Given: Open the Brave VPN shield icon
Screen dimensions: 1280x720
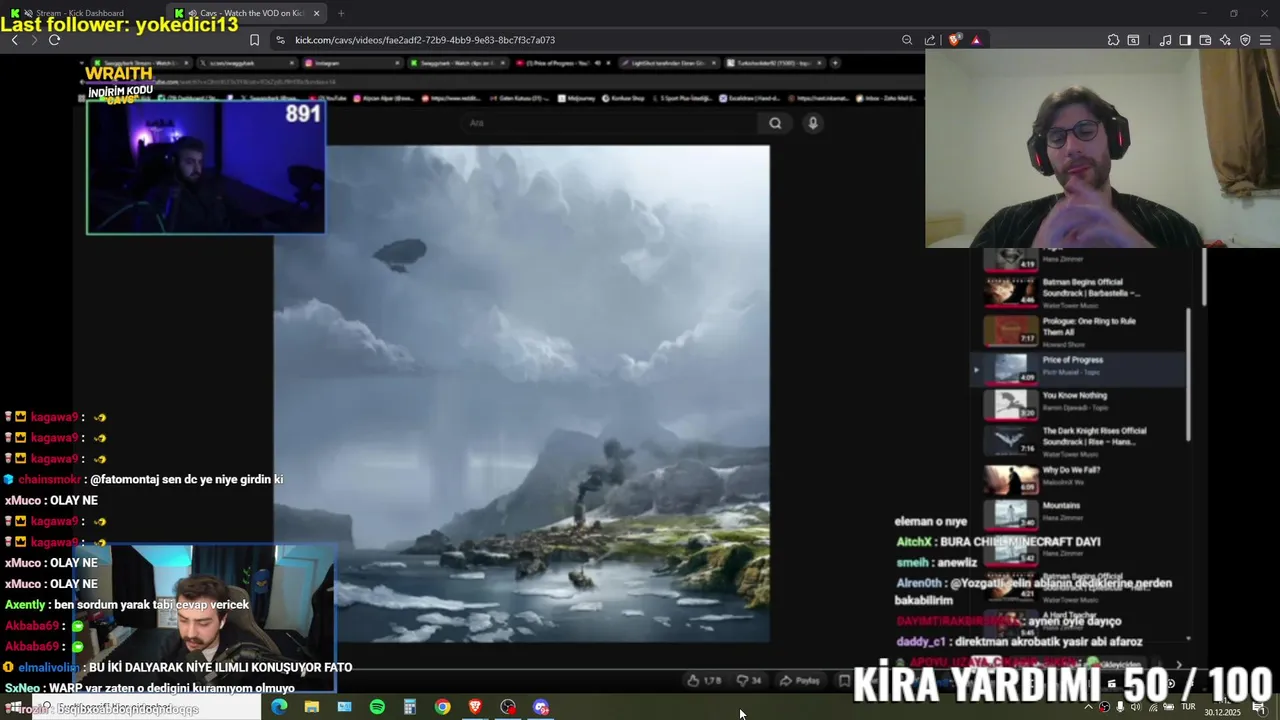Looking at the screenshot, I should [1245, 40].
